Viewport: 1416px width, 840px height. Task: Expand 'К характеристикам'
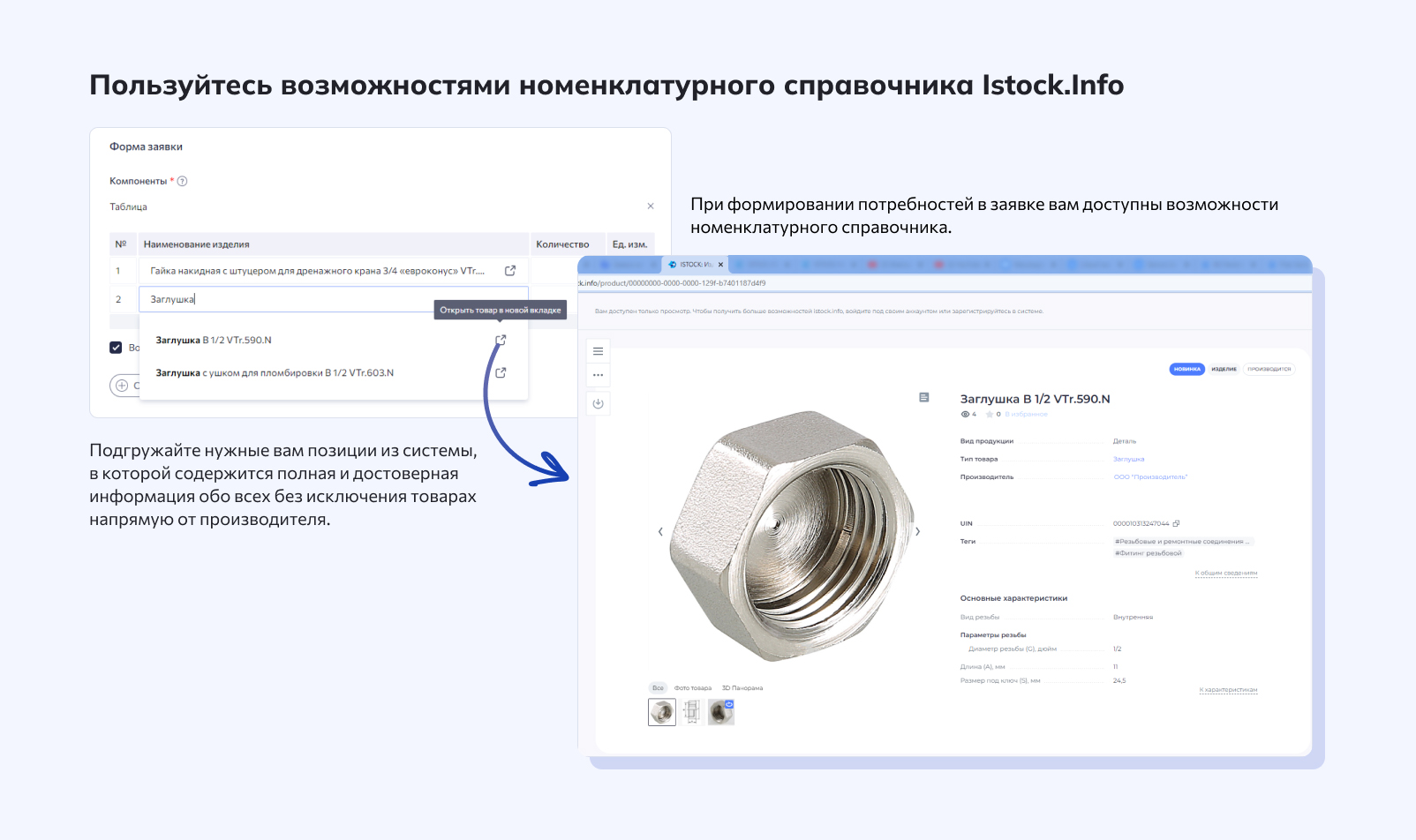(1227, 690)
